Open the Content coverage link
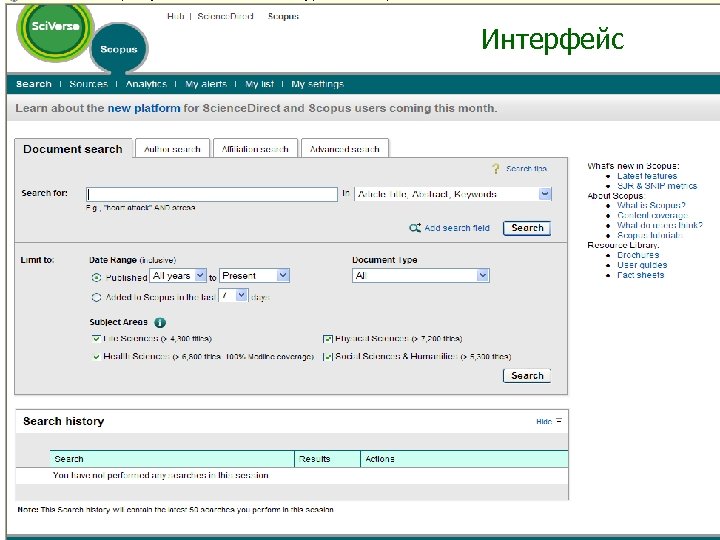 tap(652, 215)
